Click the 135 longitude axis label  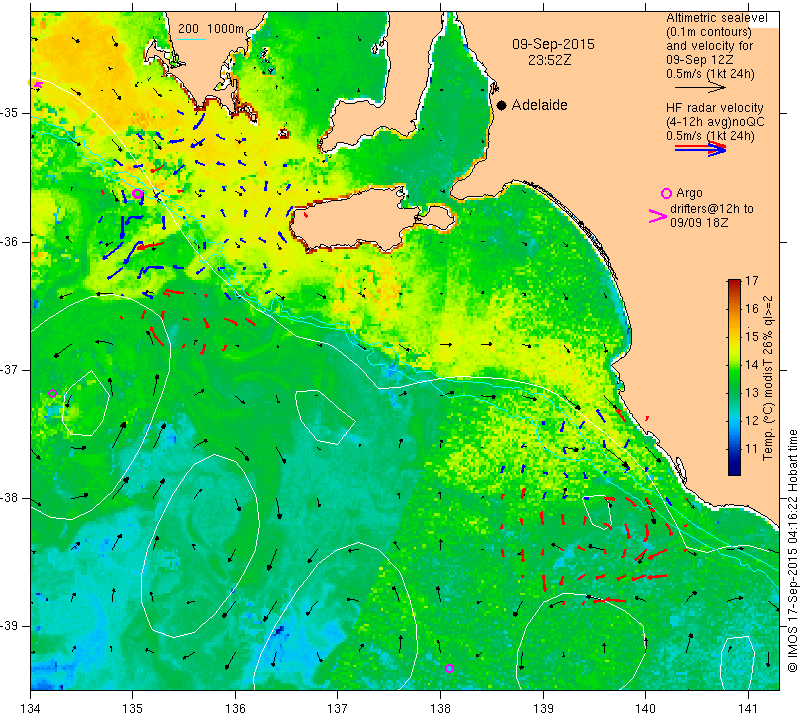[x=133, y=709]
